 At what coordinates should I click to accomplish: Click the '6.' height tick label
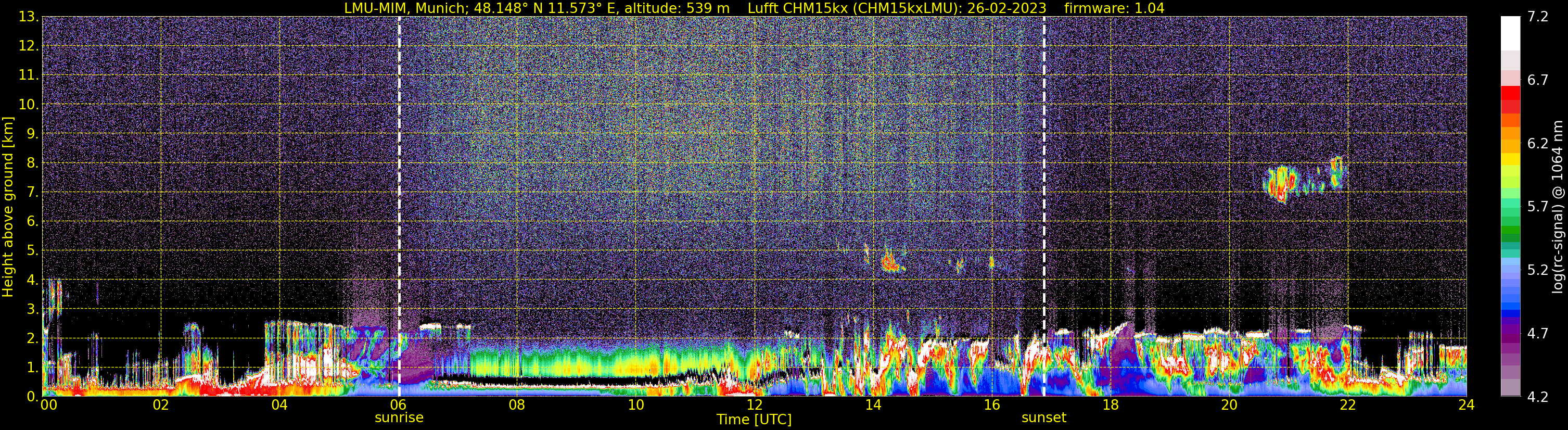(x=32, y=221)
